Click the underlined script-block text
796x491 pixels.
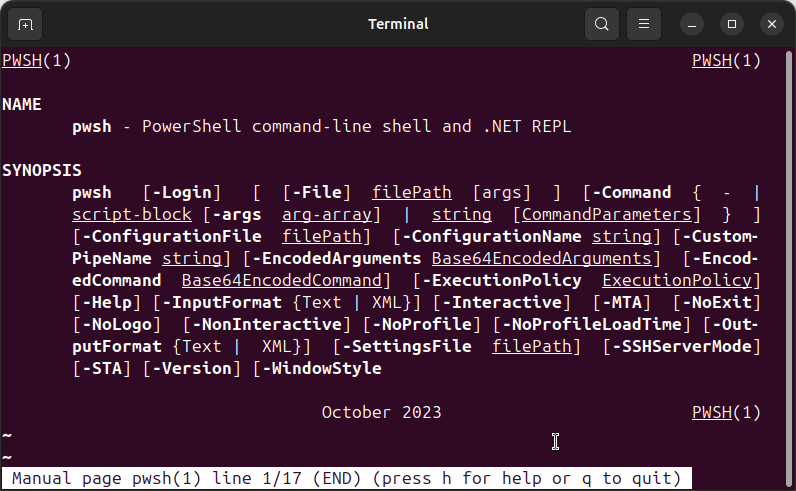click(132, 214)
